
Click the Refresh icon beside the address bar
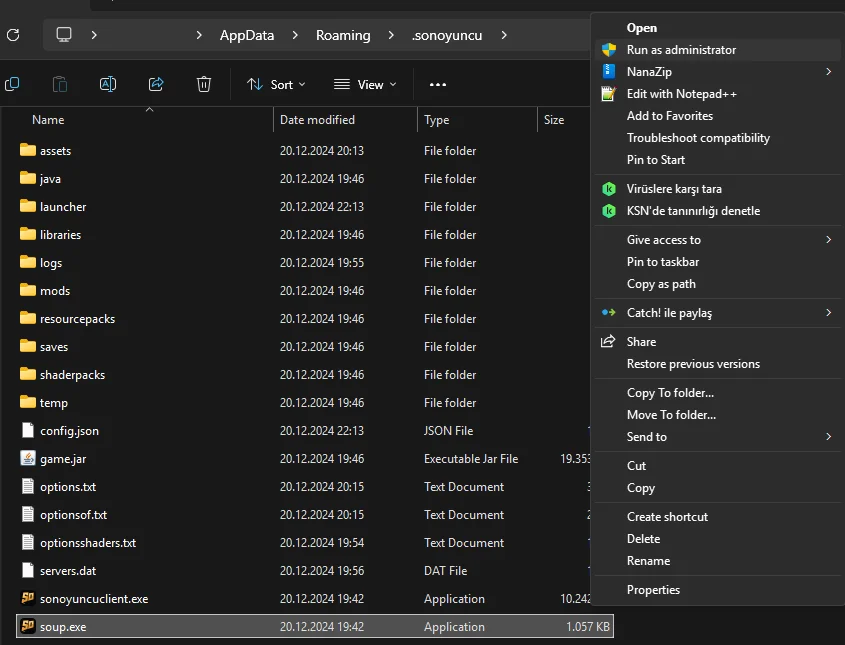13,35
